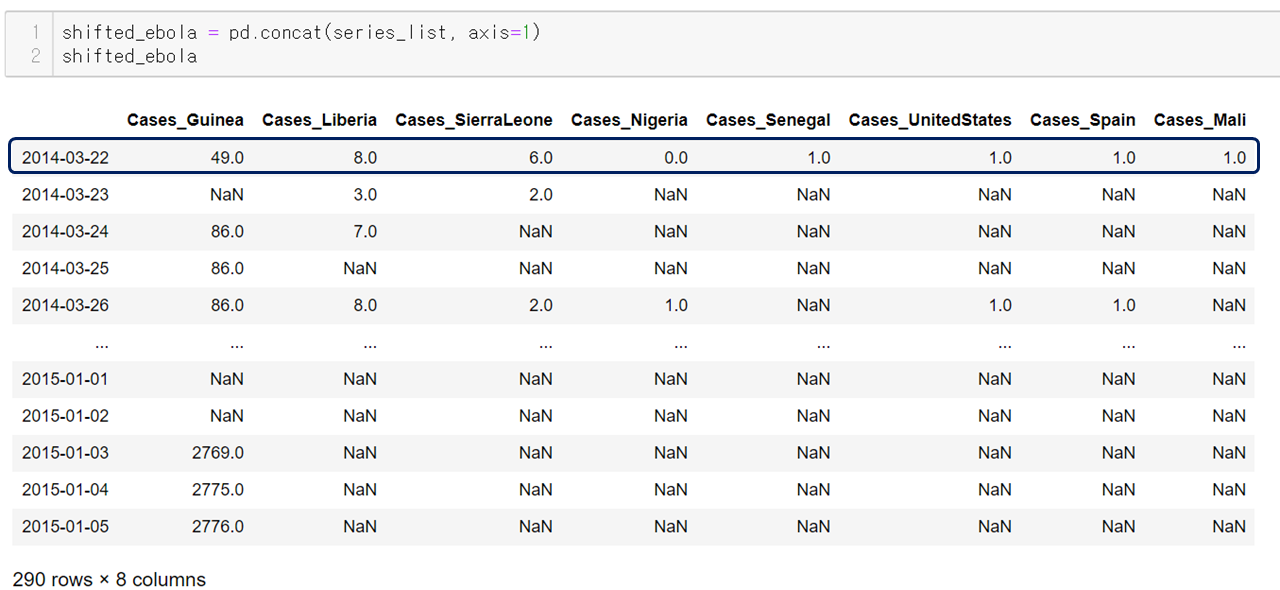The image size is (1280, 590).
Task: Click the SierraLeone NaN cell on 2014-03-24
Action: [x=535, y=232]
